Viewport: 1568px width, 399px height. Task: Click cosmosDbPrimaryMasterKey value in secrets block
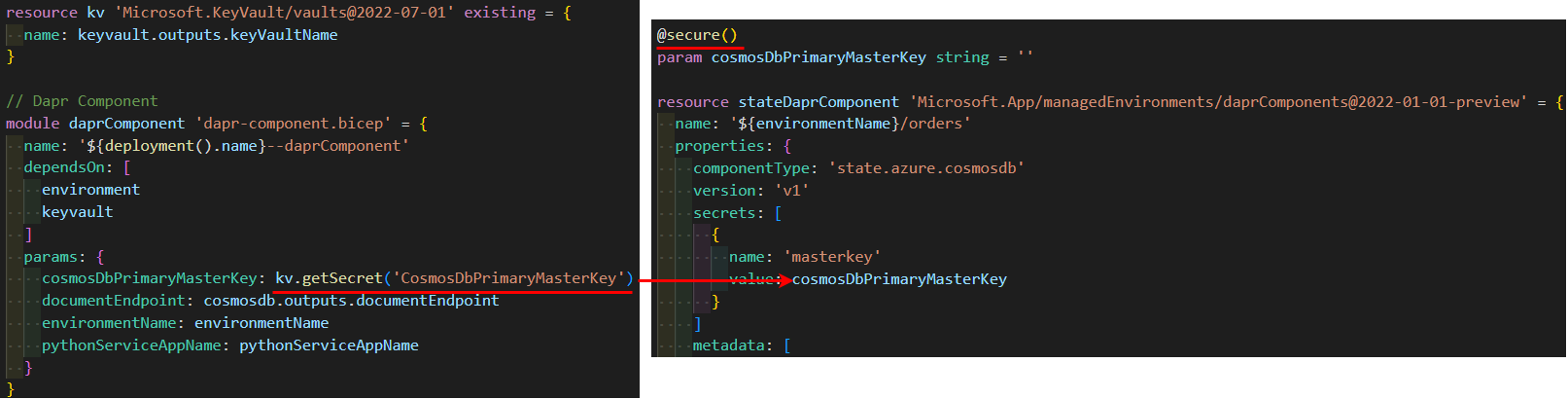tap(899, 279)
